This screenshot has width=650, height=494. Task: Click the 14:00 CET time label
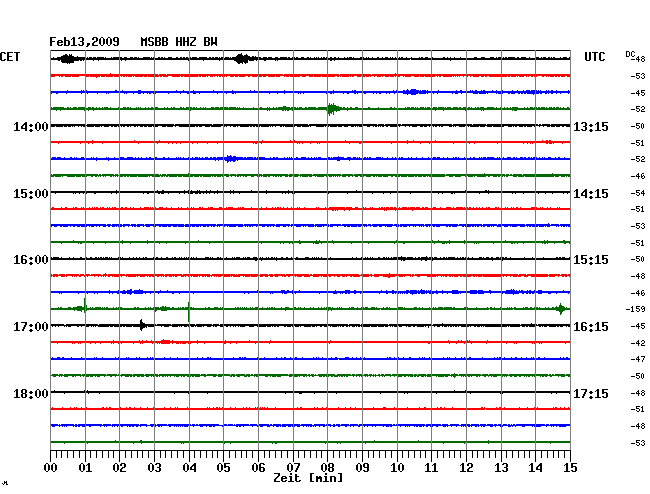point(31,127)
